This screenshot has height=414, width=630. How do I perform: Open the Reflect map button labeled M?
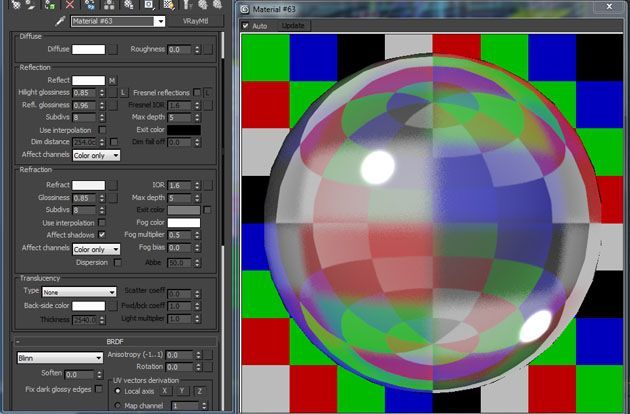112,80
